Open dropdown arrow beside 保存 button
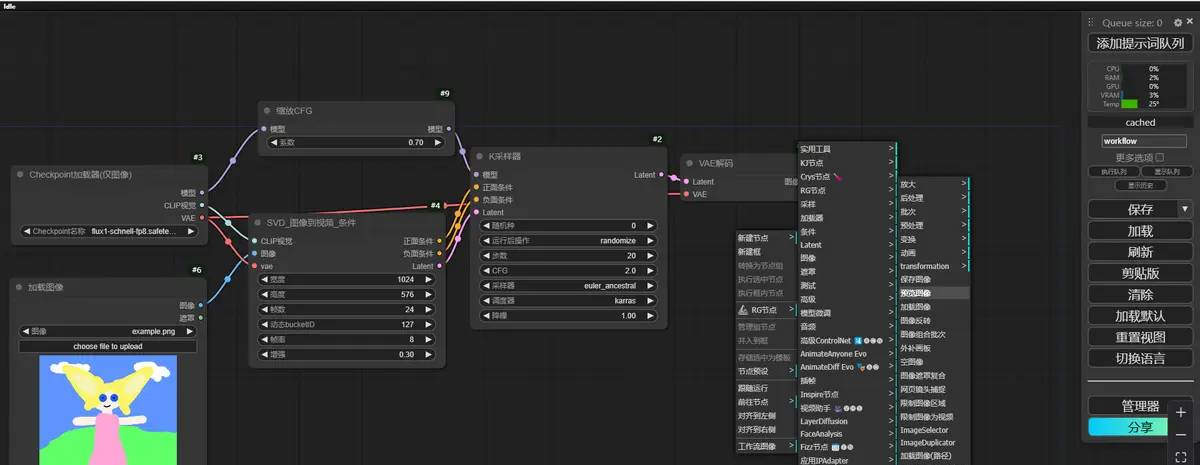 coord(1185,210)
